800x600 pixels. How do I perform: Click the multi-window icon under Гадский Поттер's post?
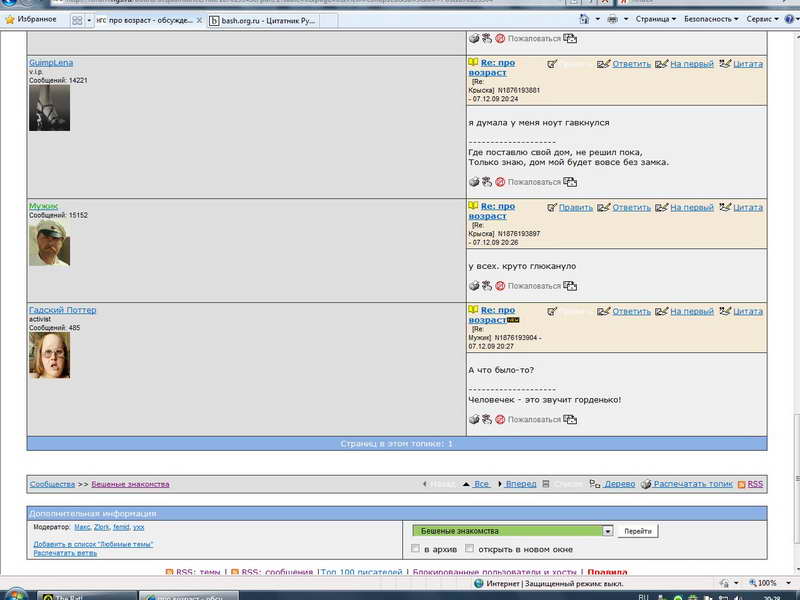point(570,420)
